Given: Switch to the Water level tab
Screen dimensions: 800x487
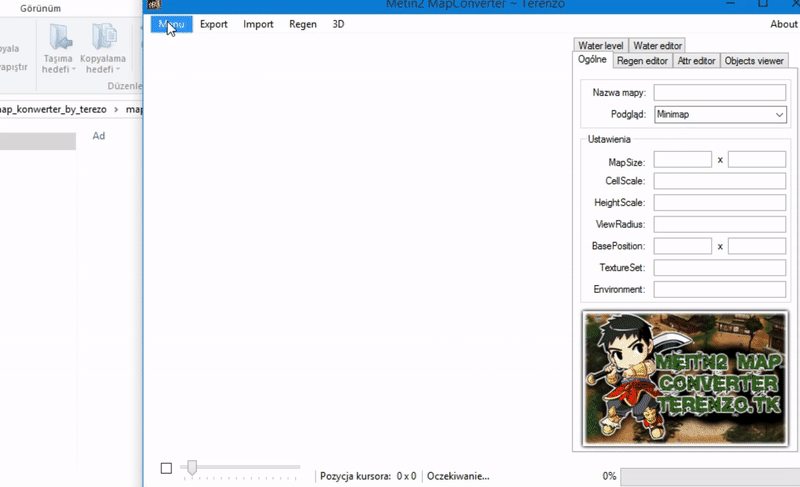Looking at the screenshot, I should click(x=601, y=45).
